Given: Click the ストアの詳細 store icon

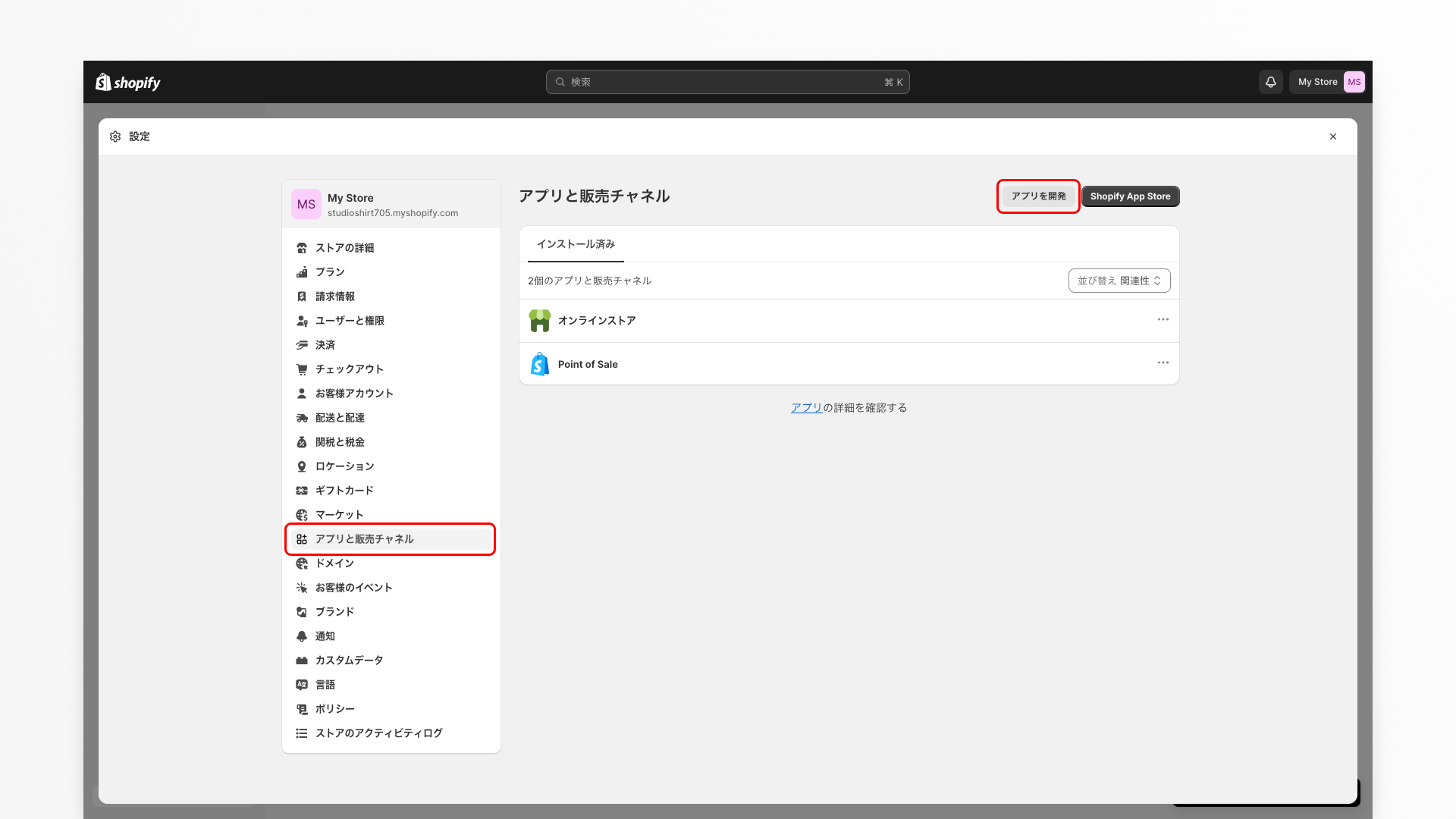Looking at the screenshot, I should click(x=302, y=248).
